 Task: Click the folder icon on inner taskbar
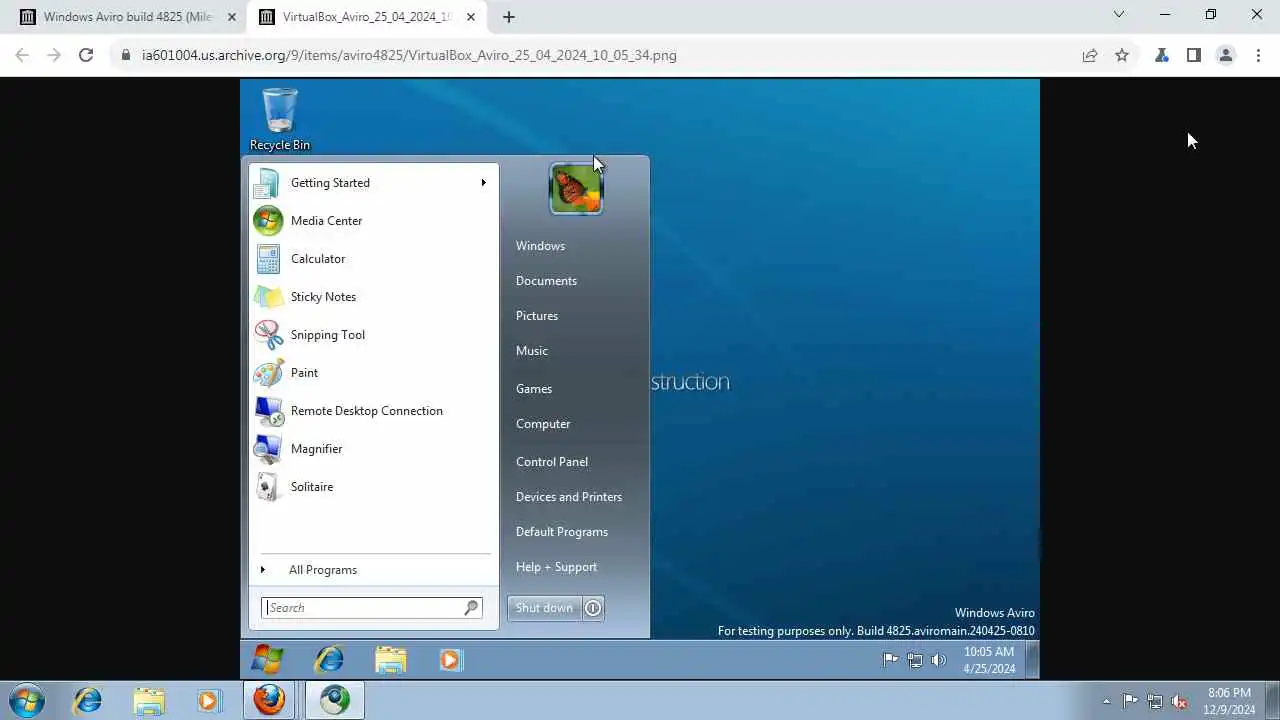(x=390, y=660)
